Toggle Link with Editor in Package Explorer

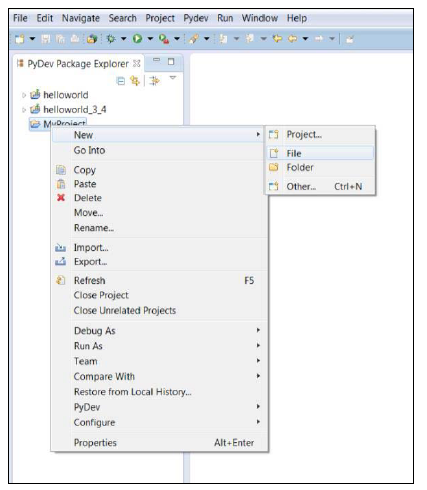click(135, 81)
